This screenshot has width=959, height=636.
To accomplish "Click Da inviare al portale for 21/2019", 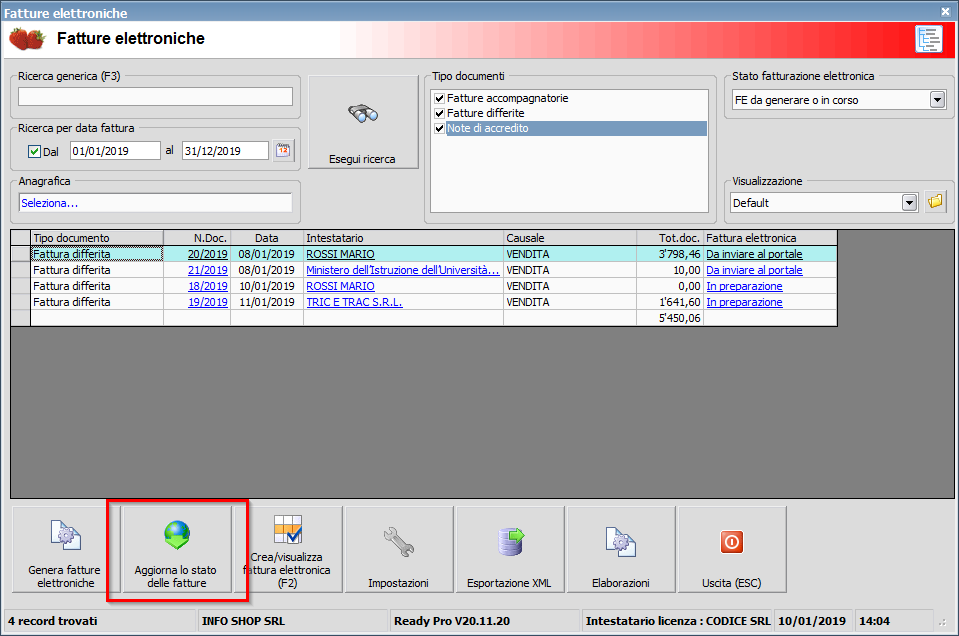I will pyautogui.click(x=754, y=270).
